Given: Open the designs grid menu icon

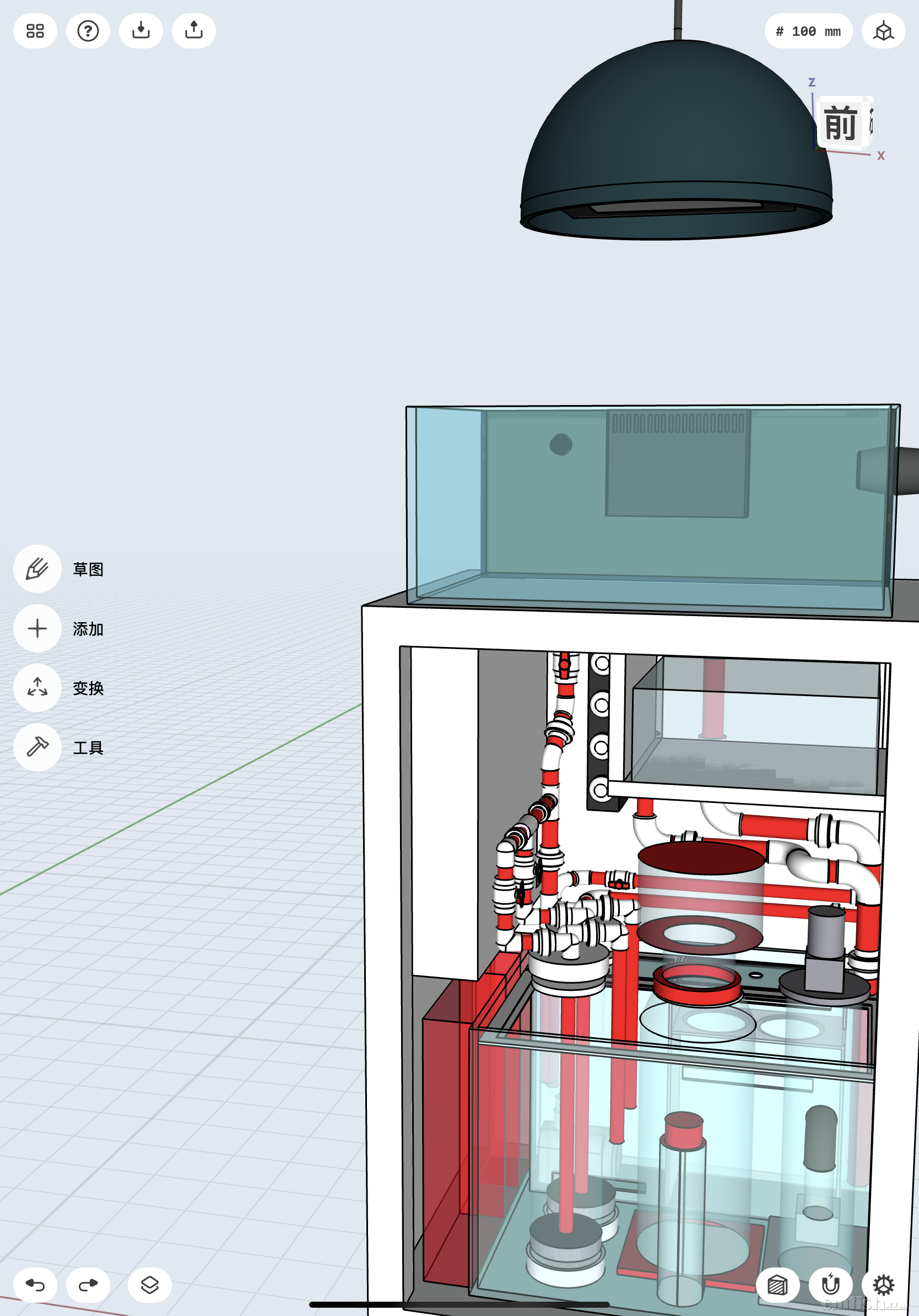Looking at the screenshot, I should coord(35,31).
